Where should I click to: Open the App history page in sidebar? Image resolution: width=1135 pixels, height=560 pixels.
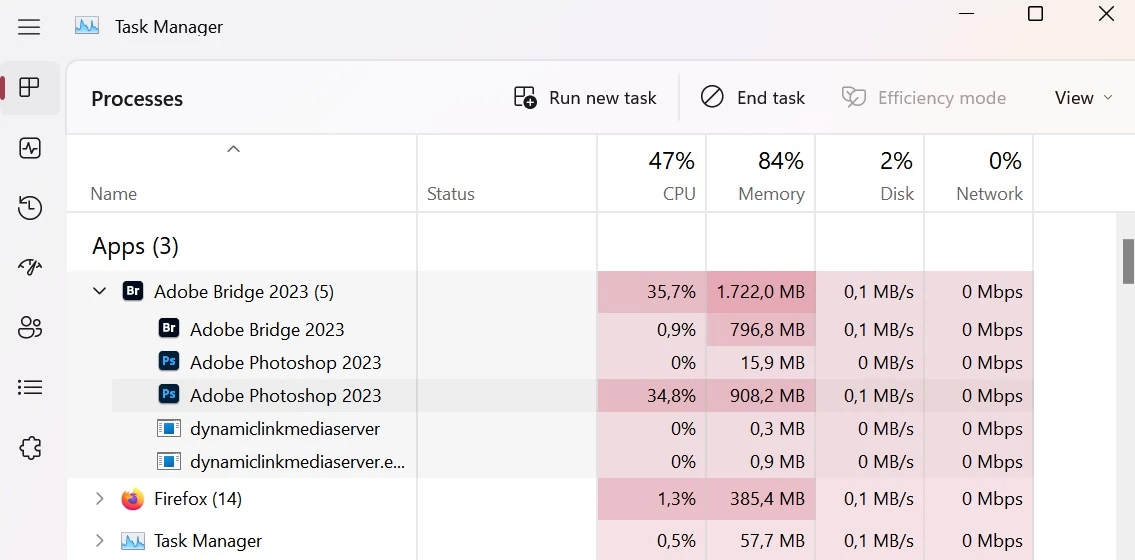click(x=29, y=208)
